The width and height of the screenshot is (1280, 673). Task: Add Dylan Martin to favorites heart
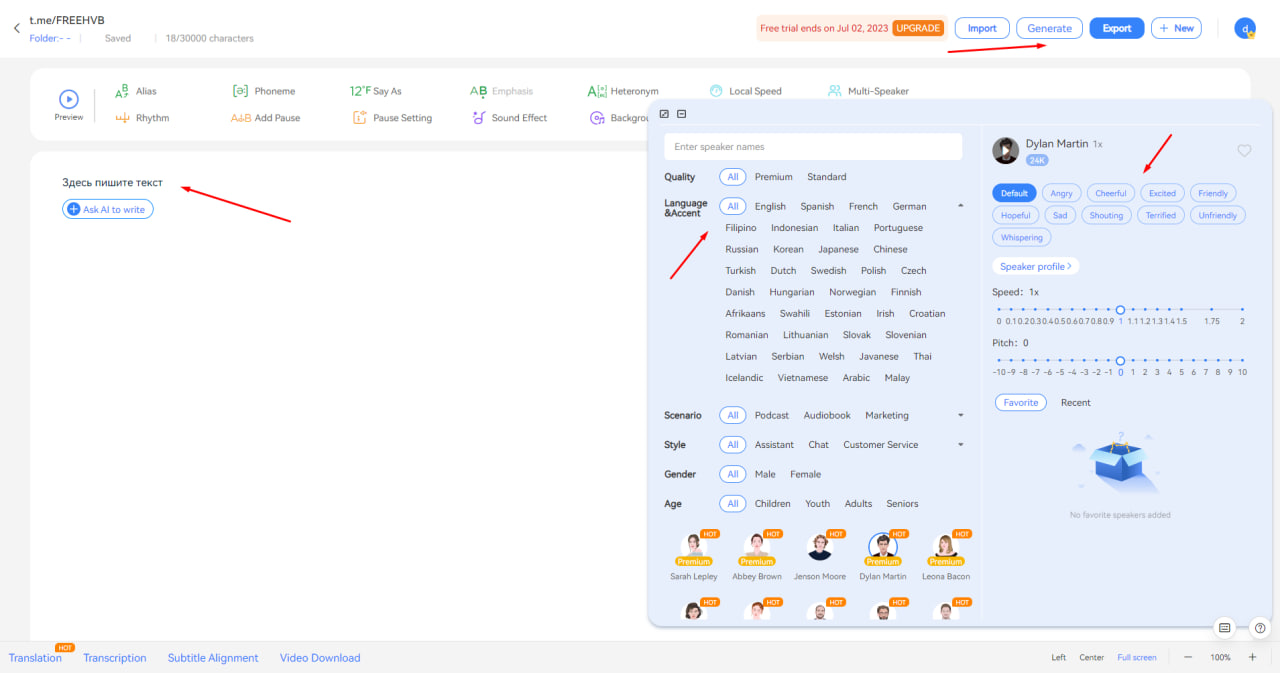1244,151
